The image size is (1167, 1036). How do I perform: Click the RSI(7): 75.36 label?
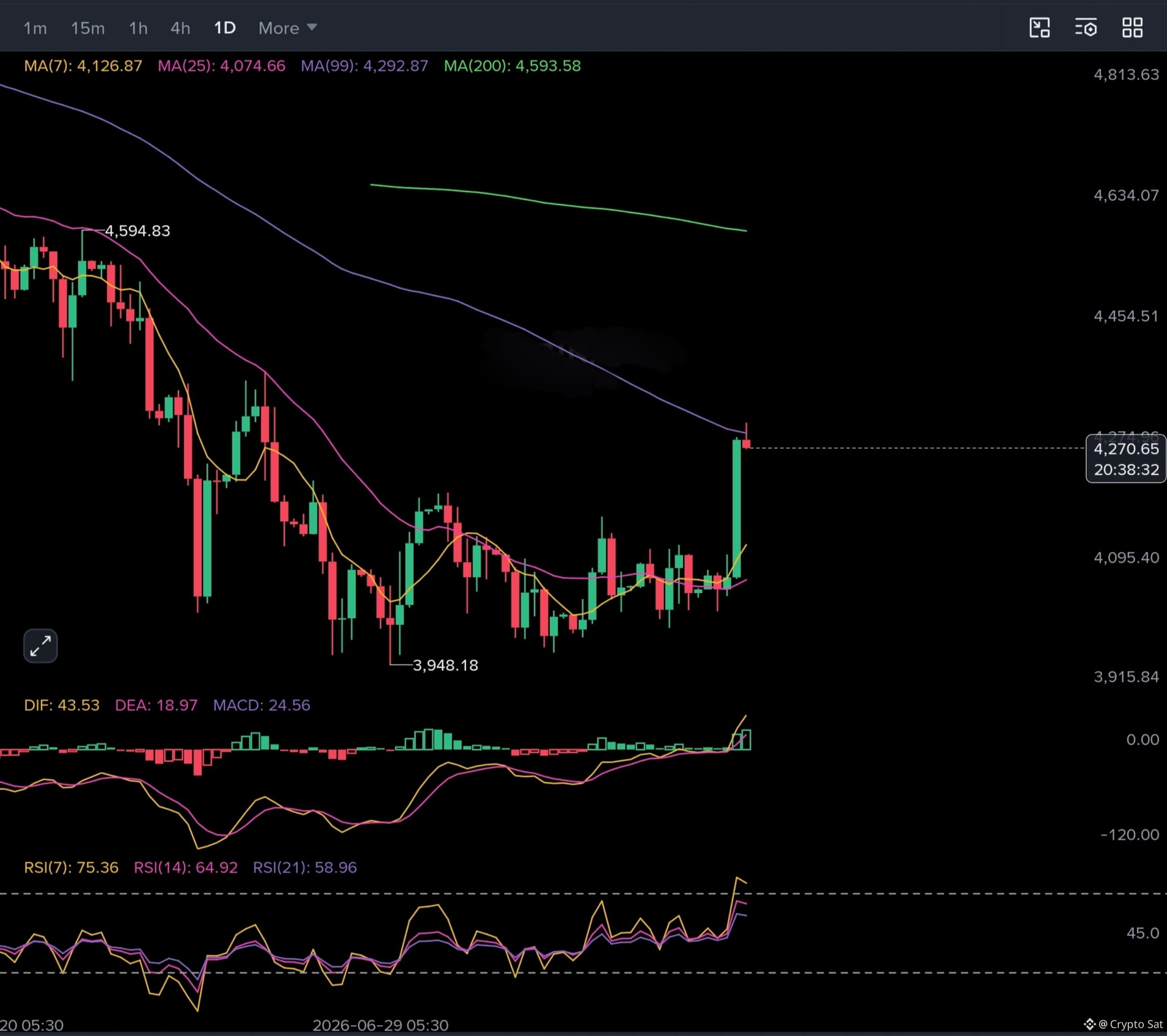(72, 868)
